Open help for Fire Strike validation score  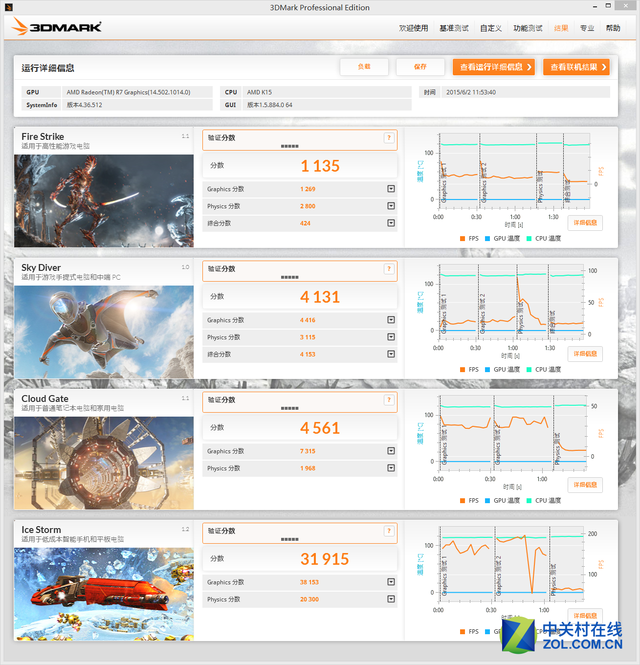click(388, 138)
